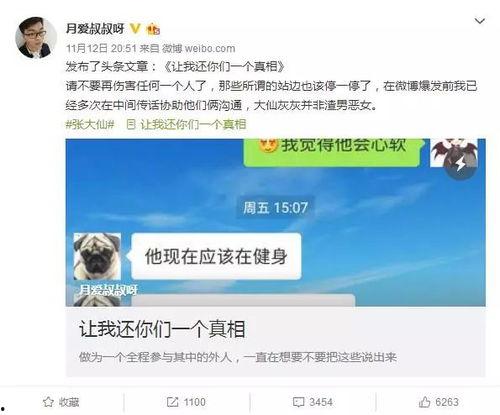This screenshot has height=415, width=500.
Task: Click the membership crown badge icon
Action: [x=153, y=29]
